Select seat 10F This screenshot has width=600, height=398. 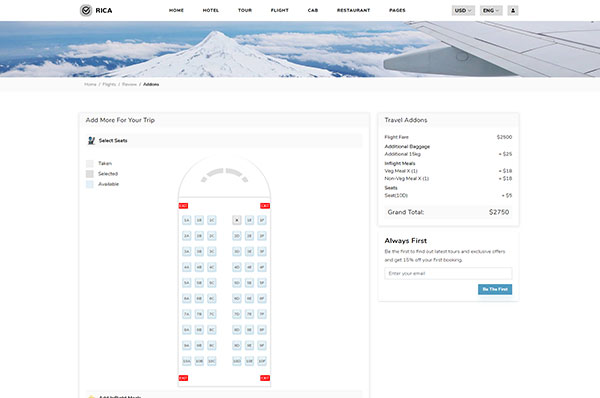(x=262, y=361)
